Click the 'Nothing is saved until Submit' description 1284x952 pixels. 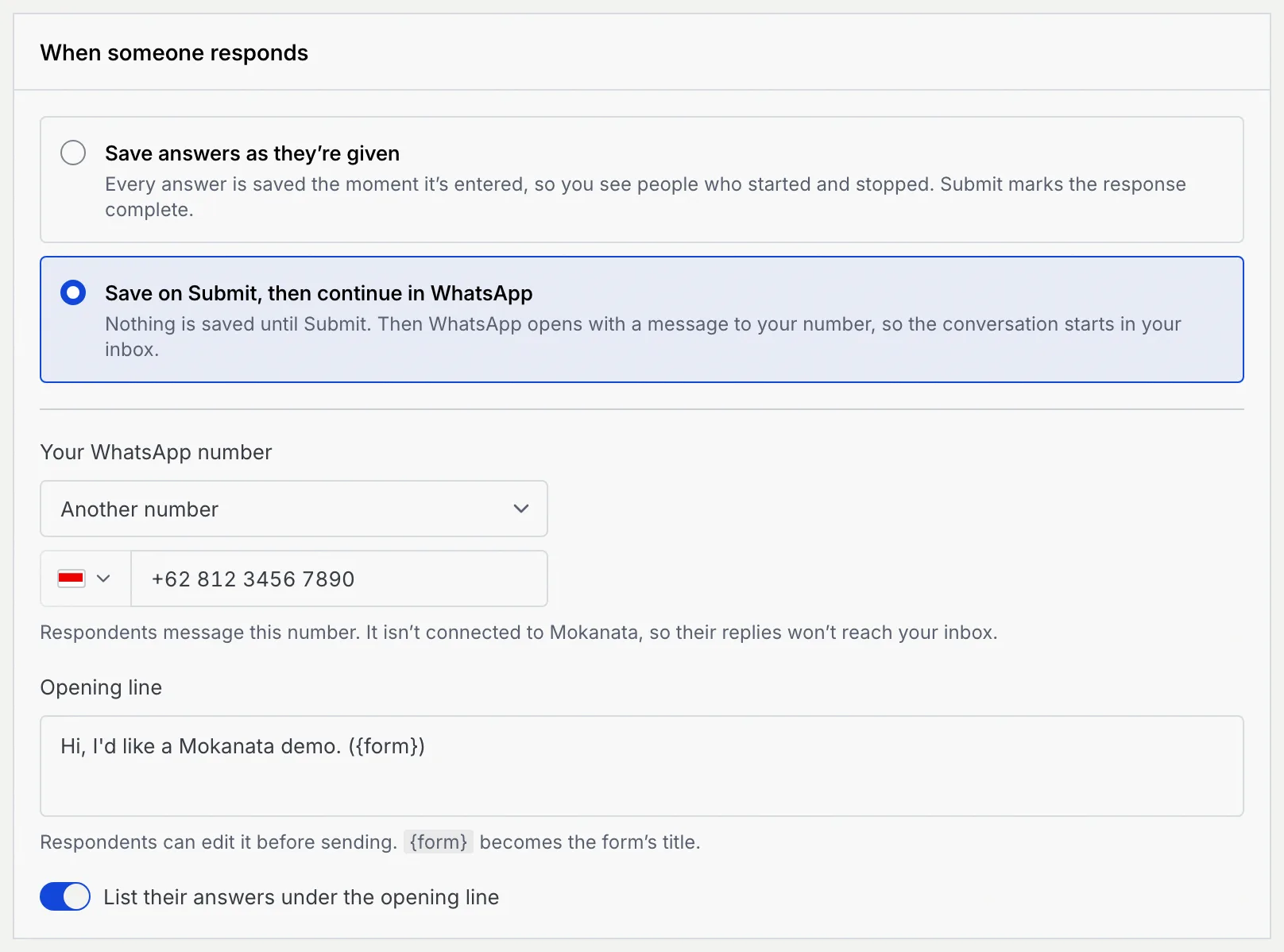[643, 337]
